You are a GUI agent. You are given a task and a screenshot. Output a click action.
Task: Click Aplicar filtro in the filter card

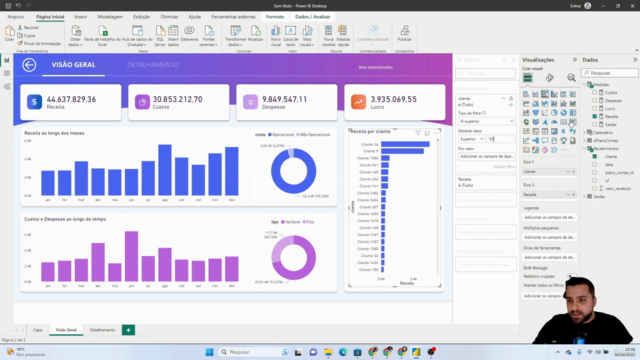(504, 167)
